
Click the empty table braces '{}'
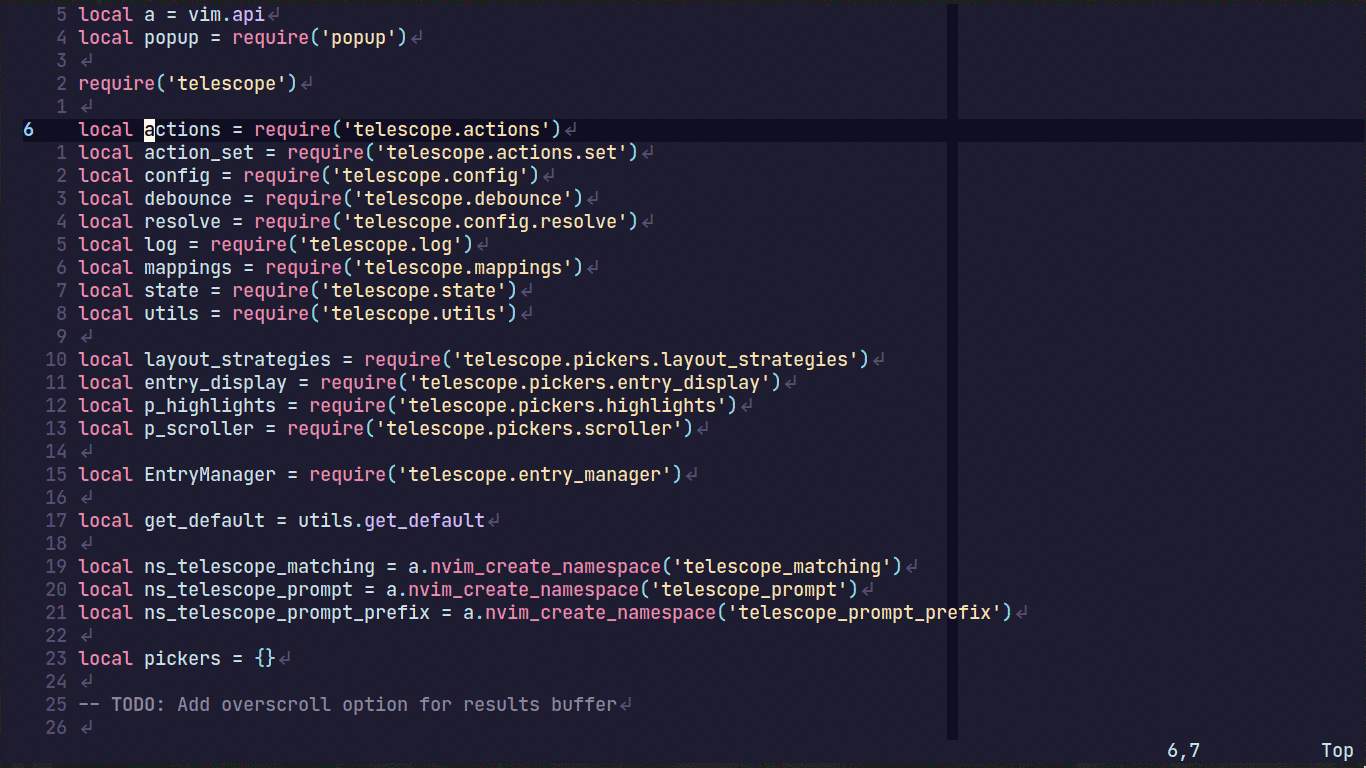[265, 659]
